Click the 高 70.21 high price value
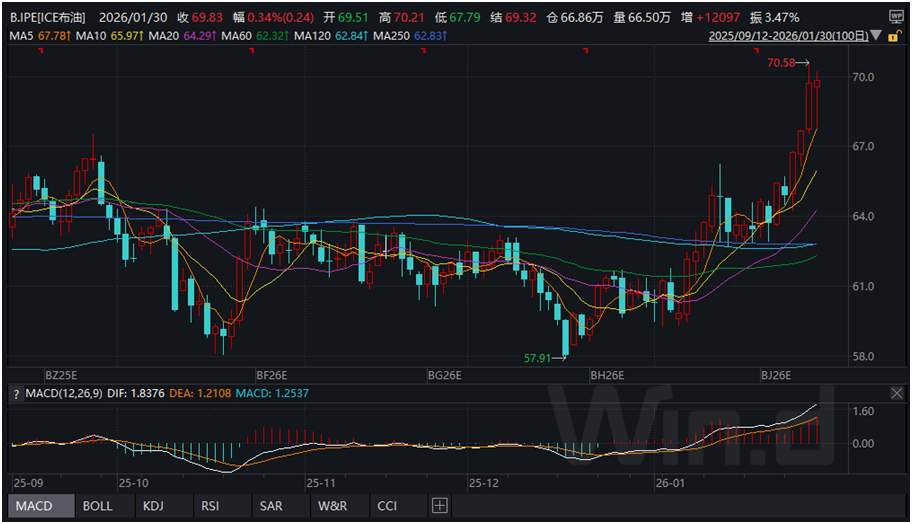The width and height of the screenshot is (912, 524). (401, 17)
